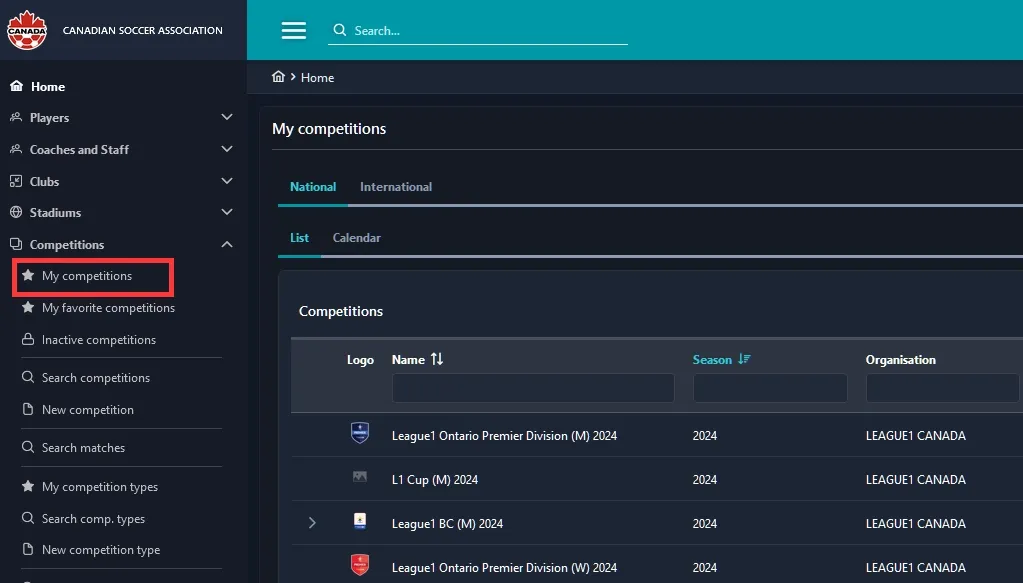Open League1 Ontario Premier Division (M) 2024
The height and width of the screenshot is (583, 1023).
[504, 436]
